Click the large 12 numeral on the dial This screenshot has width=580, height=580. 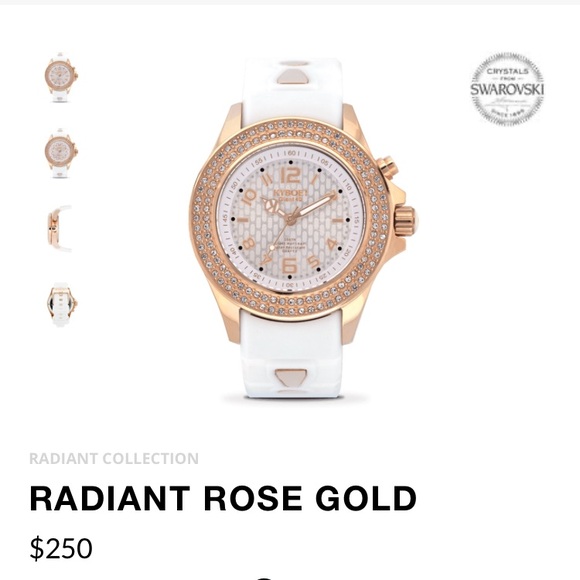click(290, 175)
